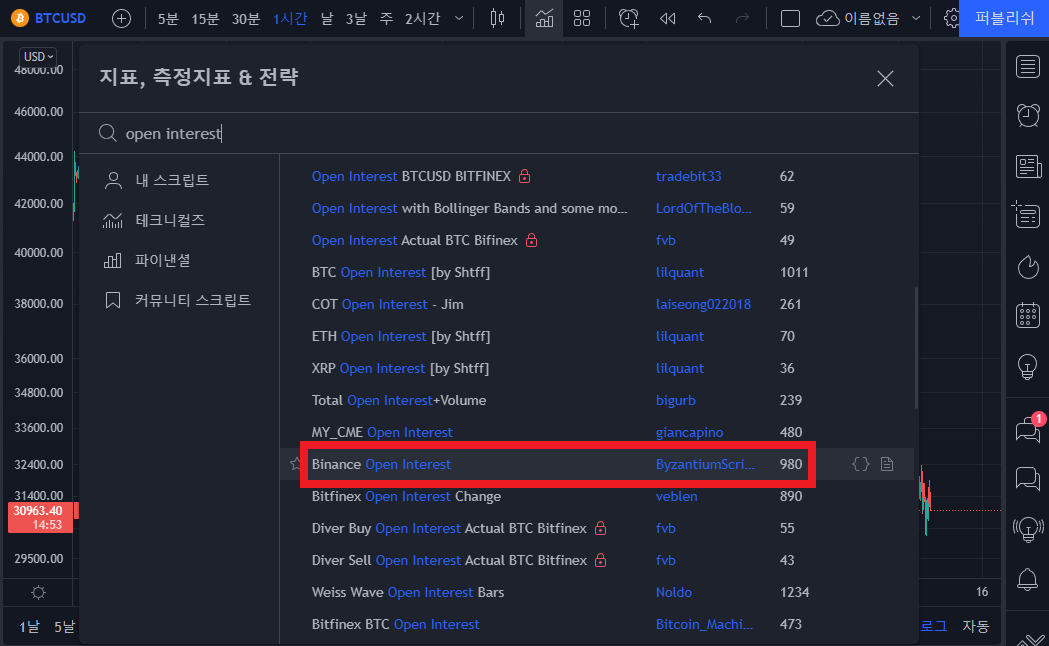Select MY_CME Open Interest script
This screenshot has height=646, width=1049.
point(381,433)
